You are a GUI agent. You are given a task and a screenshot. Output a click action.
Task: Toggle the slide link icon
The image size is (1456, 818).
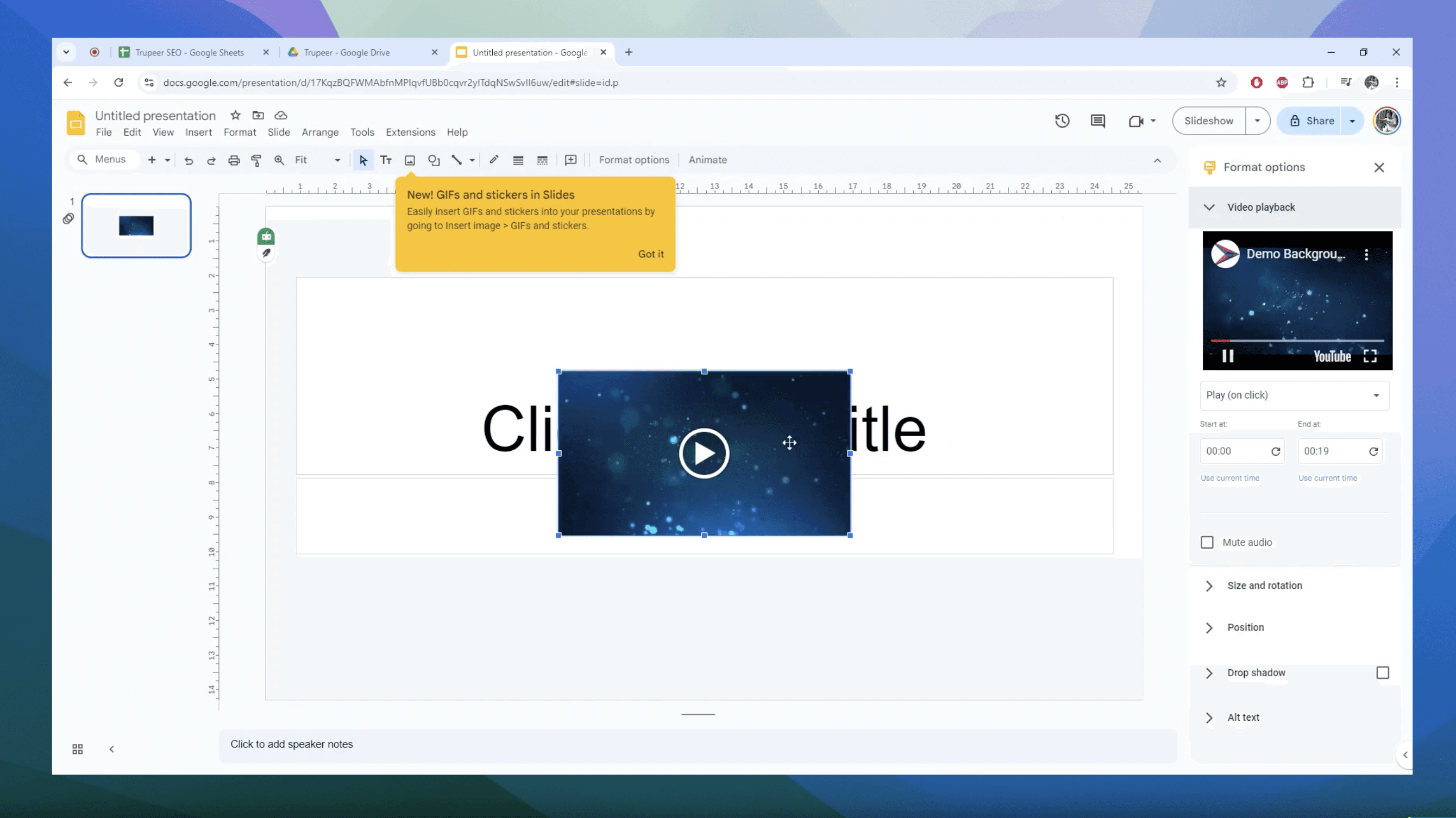[69, 219]
